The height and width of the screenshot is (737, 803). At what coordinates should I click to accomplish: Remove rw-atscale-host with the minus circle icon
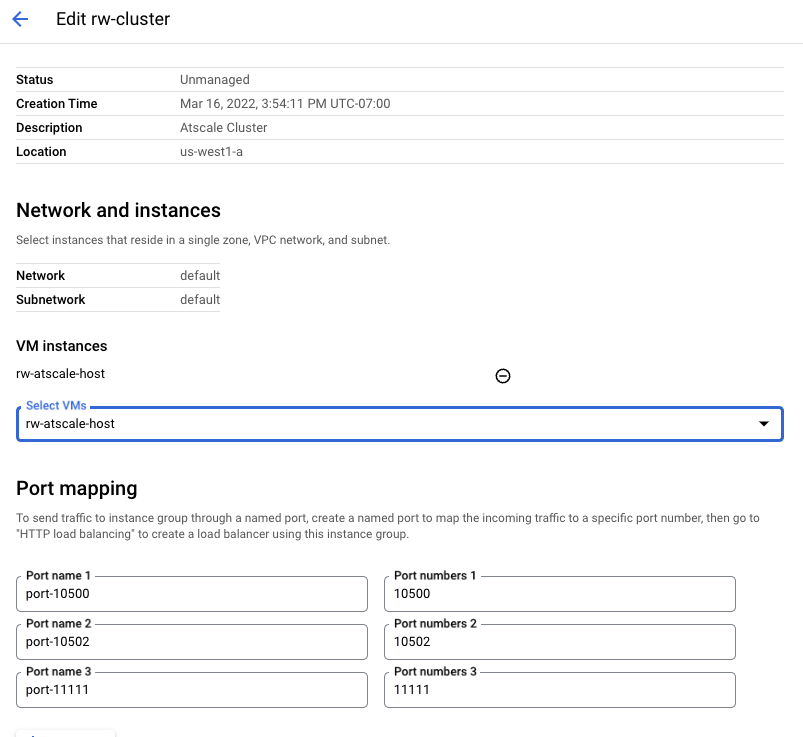click(x=502, y=376)
